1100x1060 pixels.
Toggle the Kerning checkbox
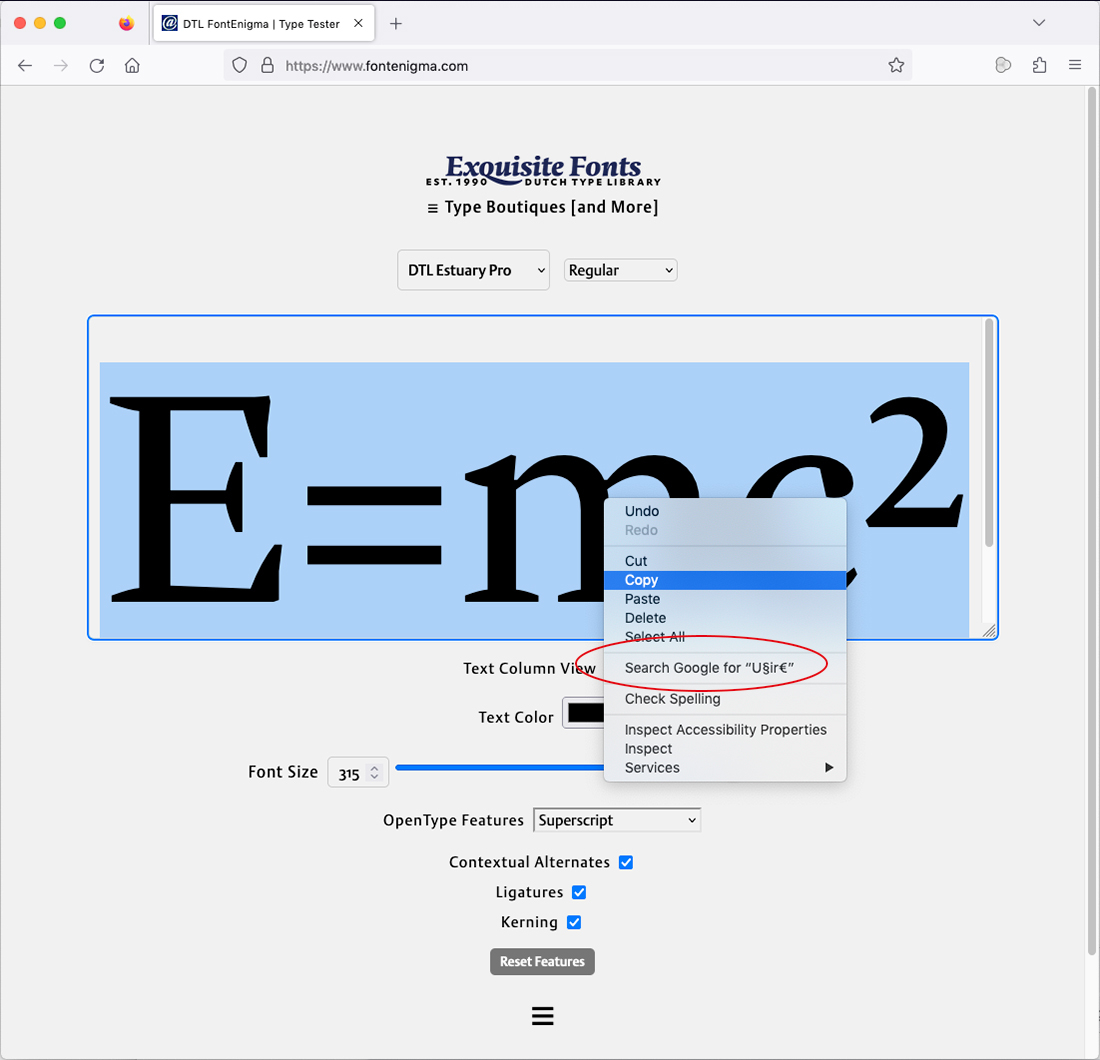pyautogui.click(x=574, y=922)
